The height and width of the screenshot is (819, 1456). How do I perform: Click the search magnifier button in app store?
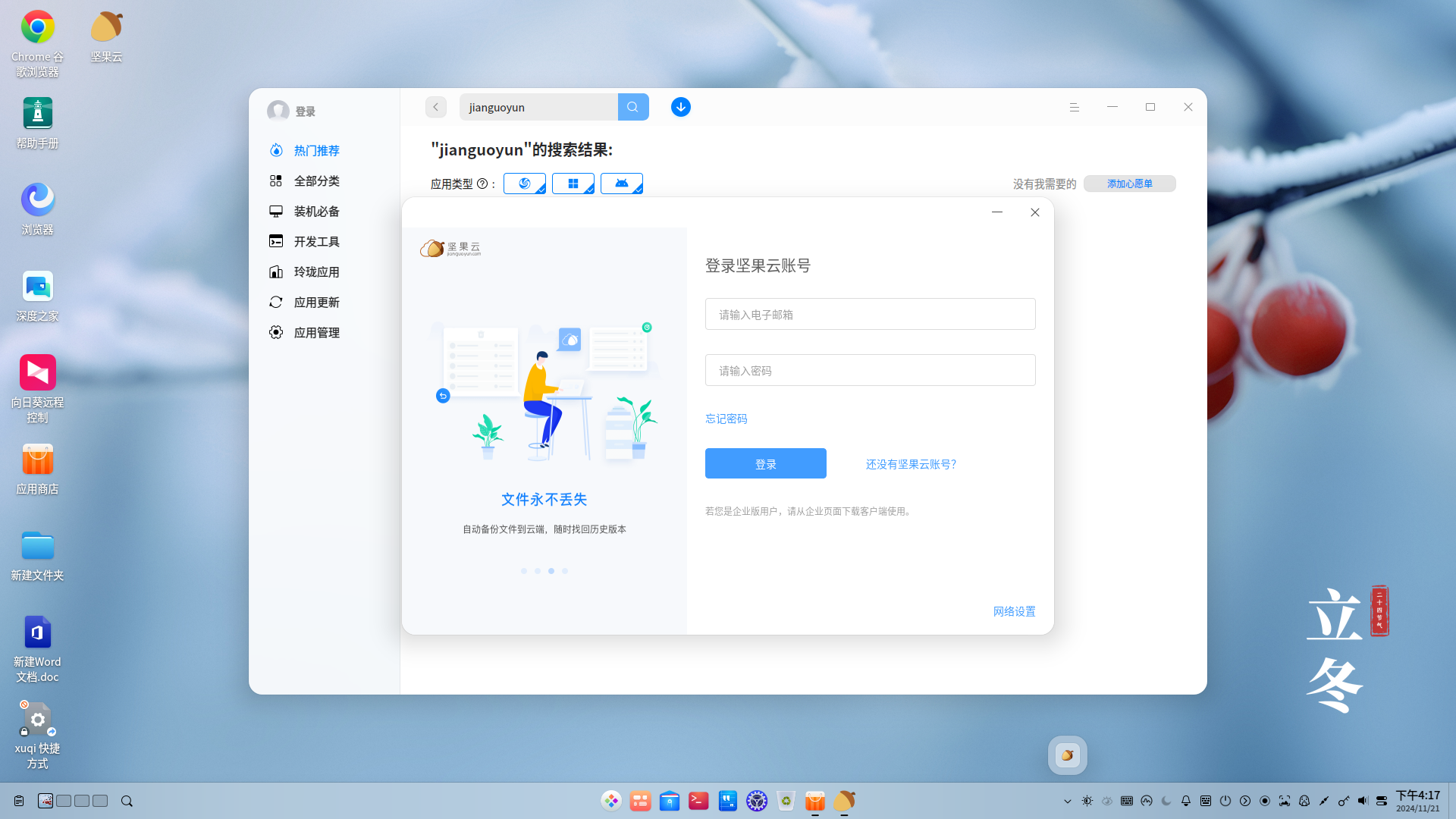(633, 107)
